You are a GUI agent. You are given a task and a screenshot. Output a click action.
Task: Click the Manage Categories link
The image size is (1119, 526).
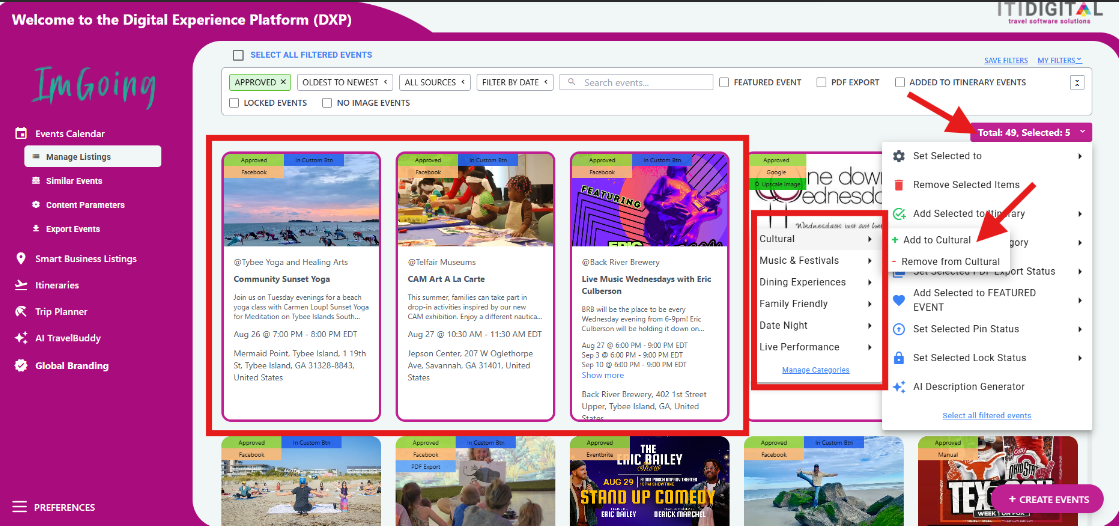pyautogui.click(x=816, y=370)
